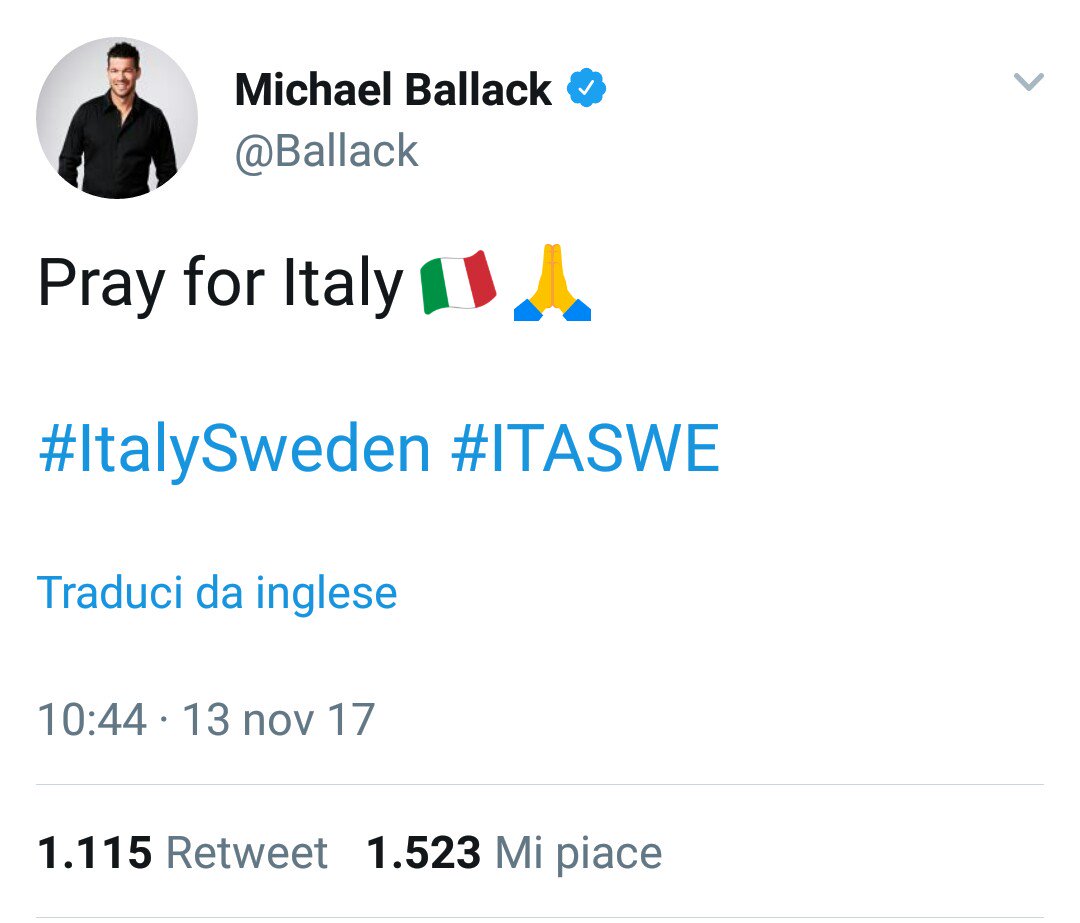The height and width of the screenshot is (923, 1080).
Task: Click the praying hands emoji
Action: (552, 285)
